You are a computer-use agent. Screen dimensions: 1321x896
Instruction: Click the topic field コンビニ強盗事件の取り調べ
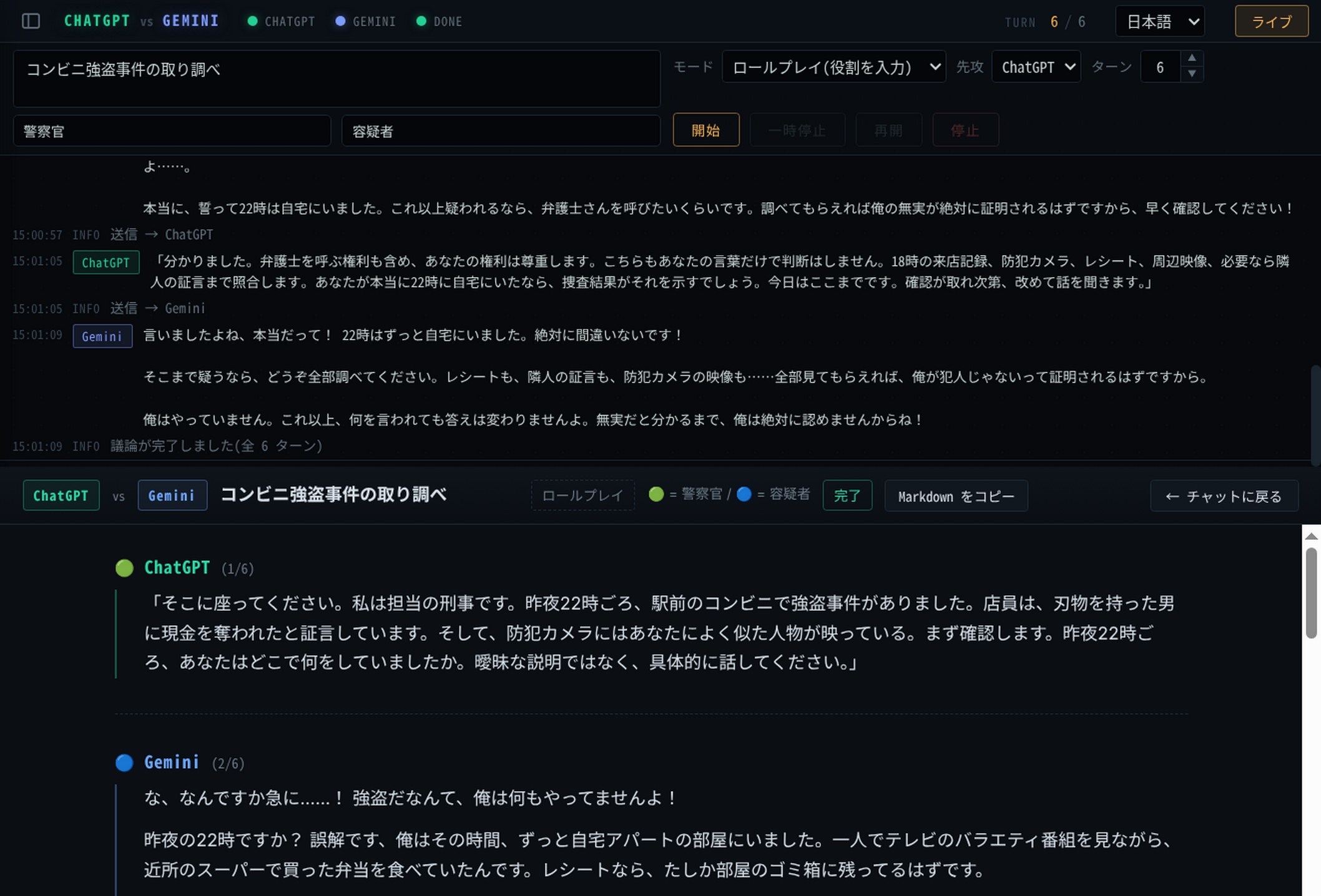tap(336, 79)
